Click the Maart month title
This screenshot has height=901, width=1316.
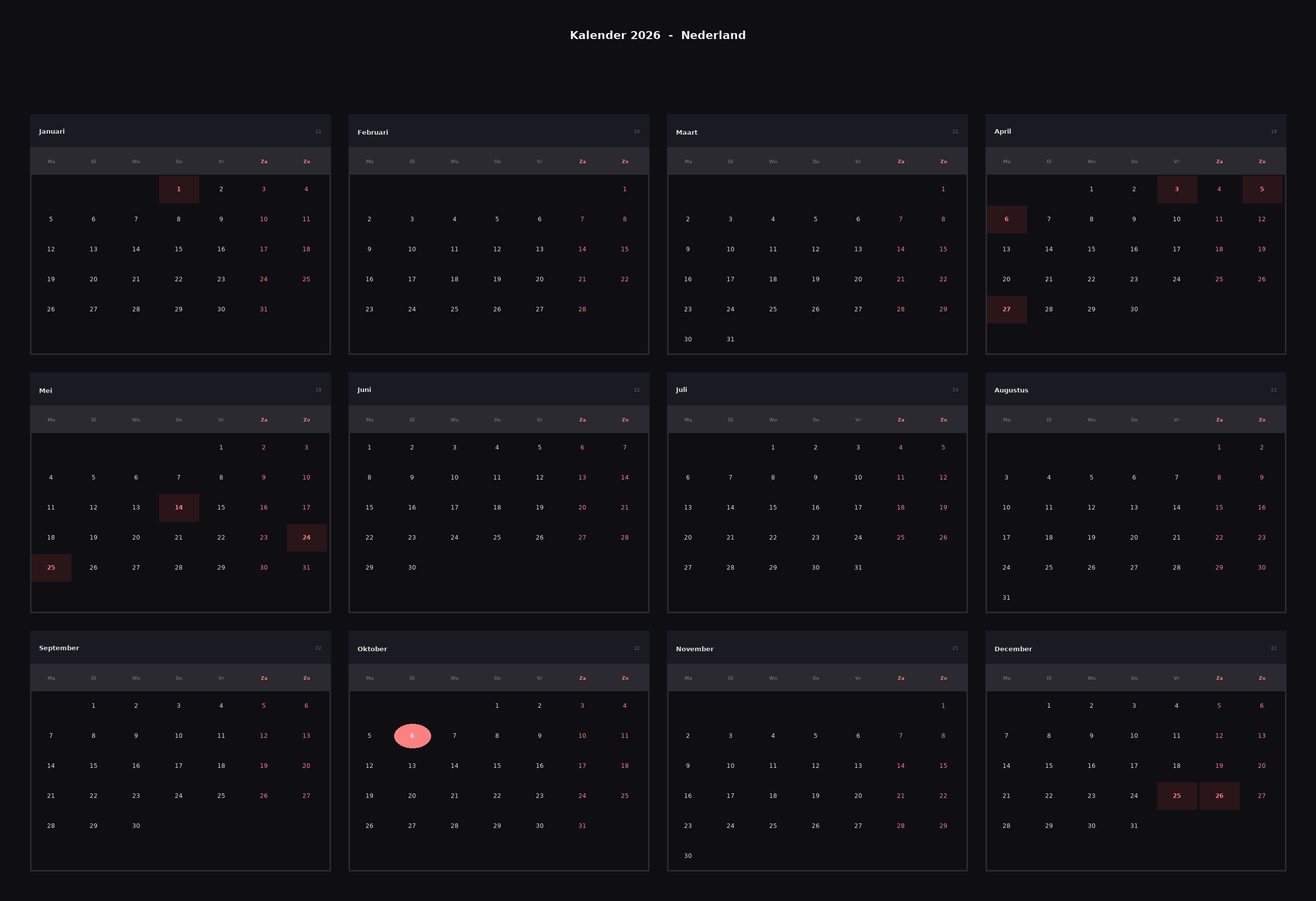coord(687,133)
